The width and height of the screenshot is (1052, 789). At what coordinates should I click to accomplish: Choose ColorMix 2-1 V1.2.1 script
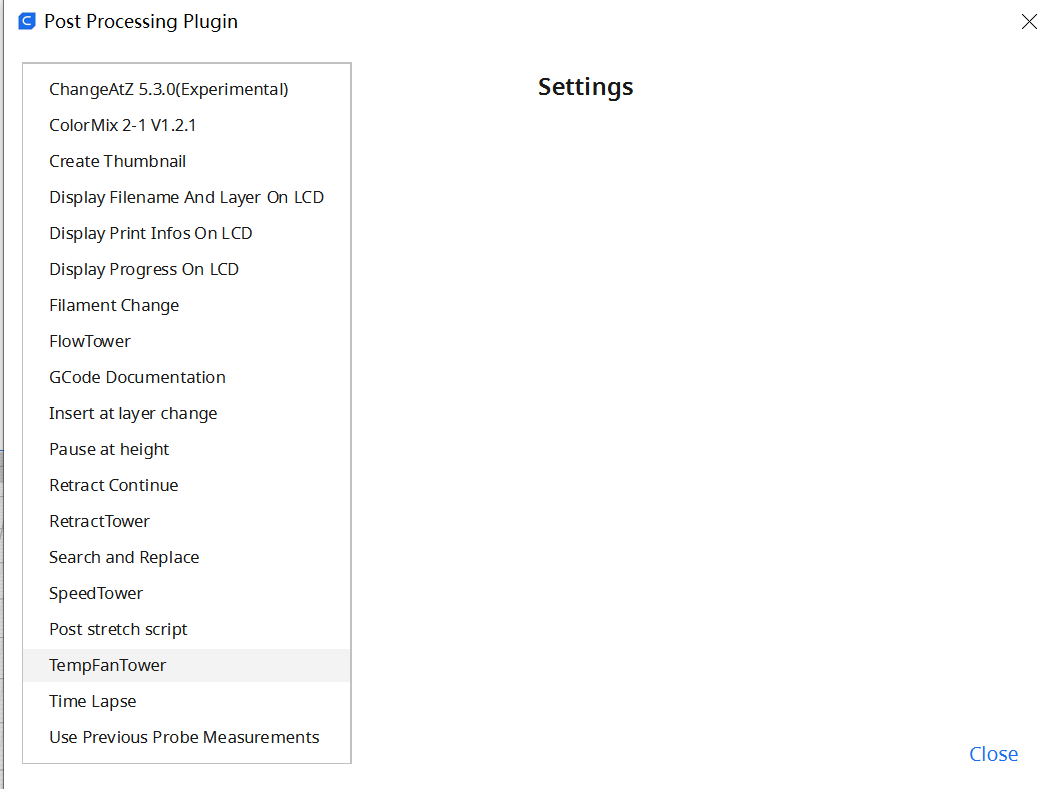[x=187, y=125]
